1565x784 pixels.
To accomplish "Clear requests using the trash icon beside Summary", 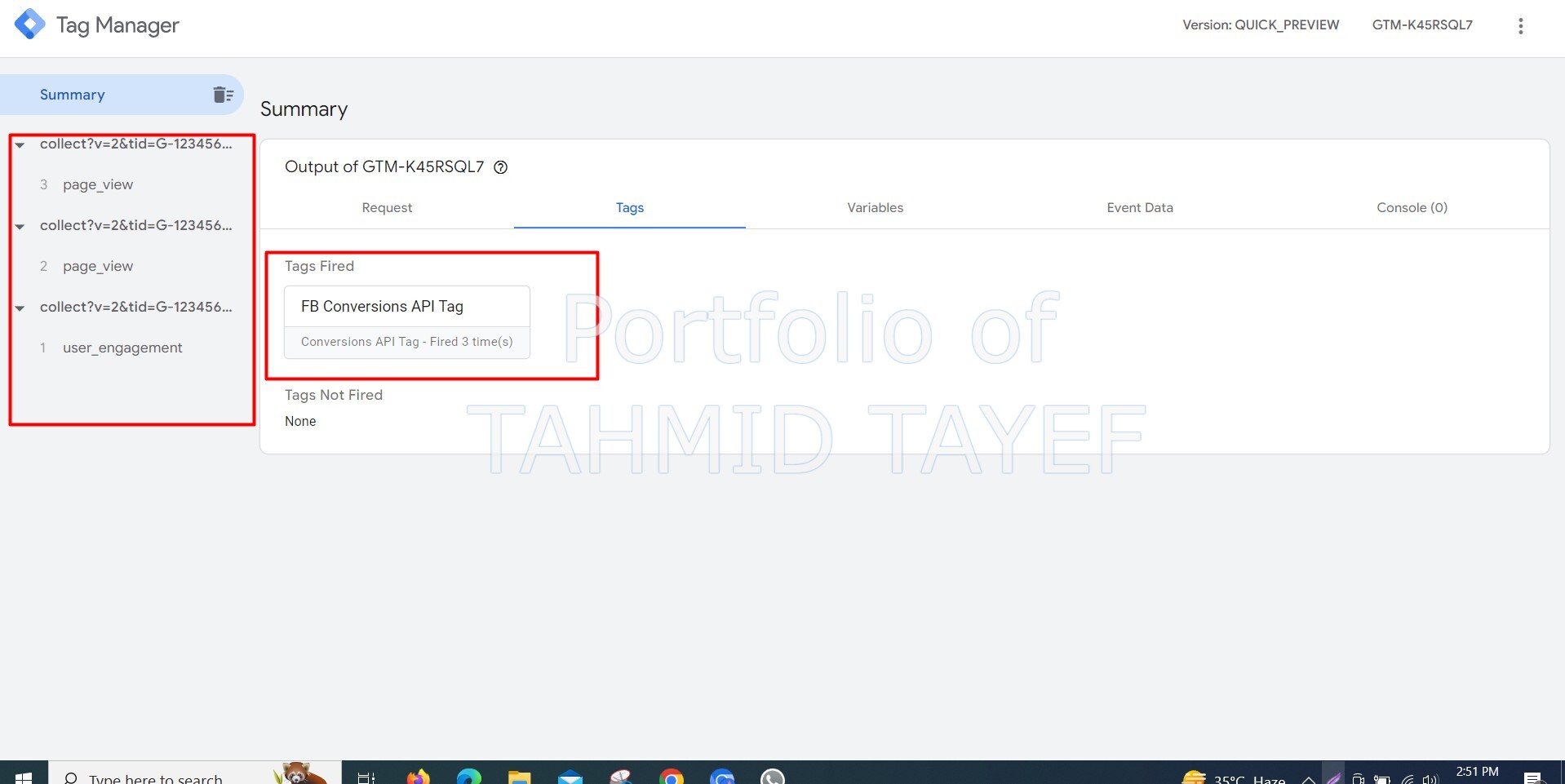I will coord(222,94).
